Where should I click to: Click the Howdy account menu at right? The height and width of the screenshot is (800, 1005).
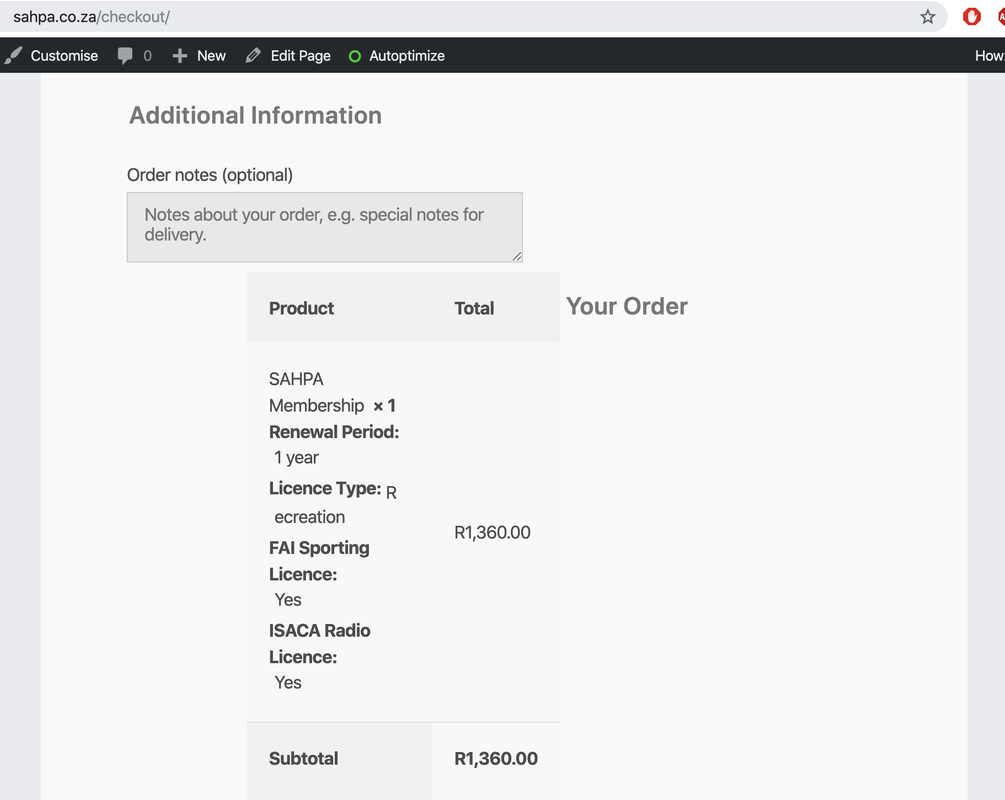coord(990,56)
